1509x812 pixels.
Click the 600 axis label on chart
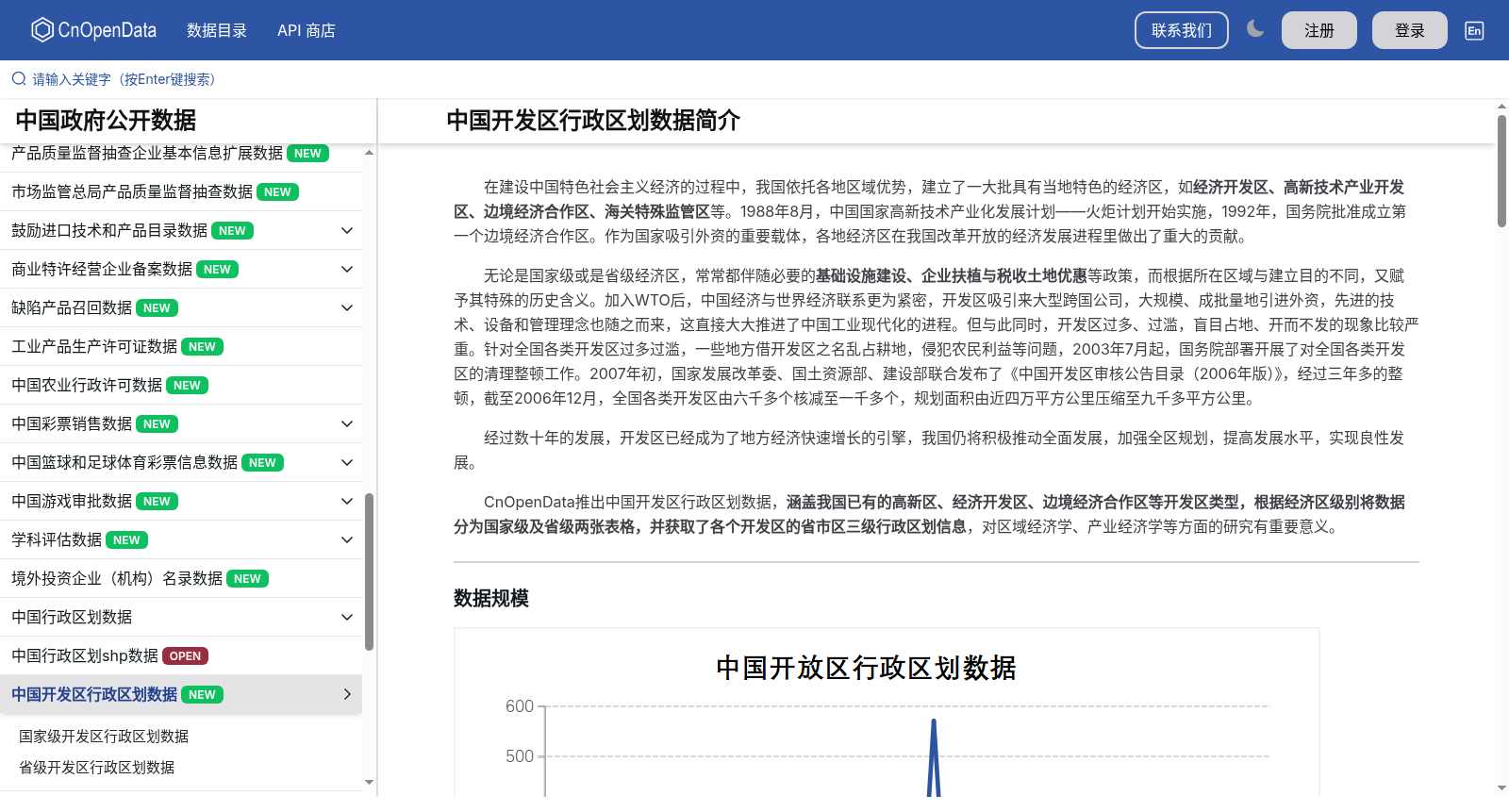(520, 706)
